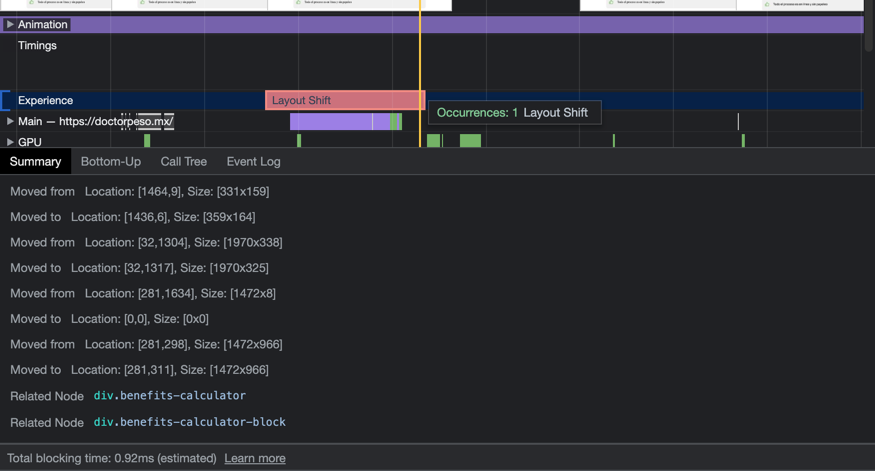This screenshot has height=471, width=875.
Task: Click the first screenshot thumbnail in filmstrip
Action: coord(56,5)
